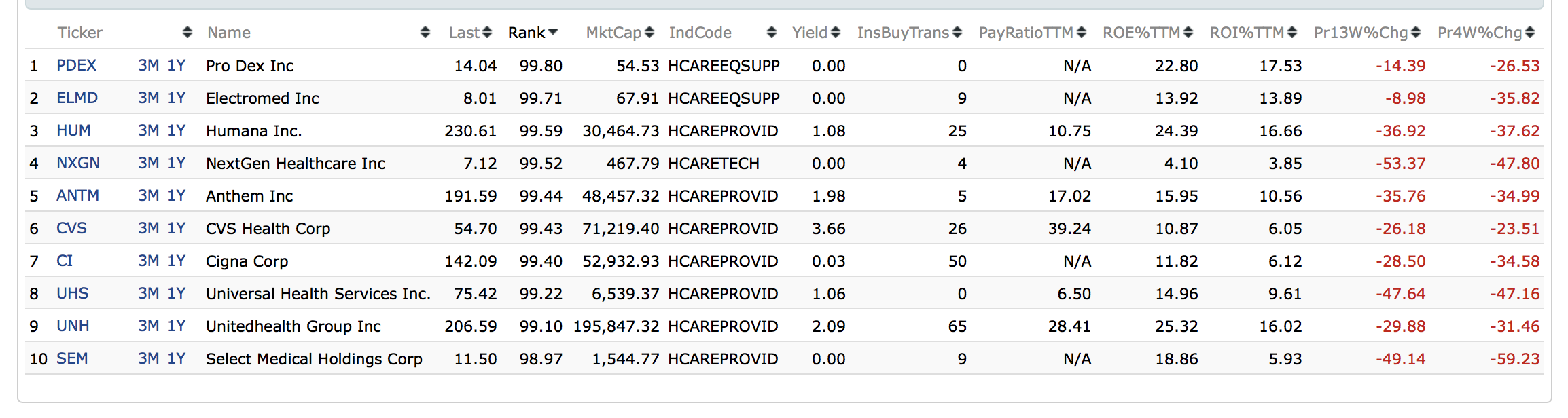Sort table by Ticker column sort icon
Screen dimensions: 1568x418
click(188, 33)
